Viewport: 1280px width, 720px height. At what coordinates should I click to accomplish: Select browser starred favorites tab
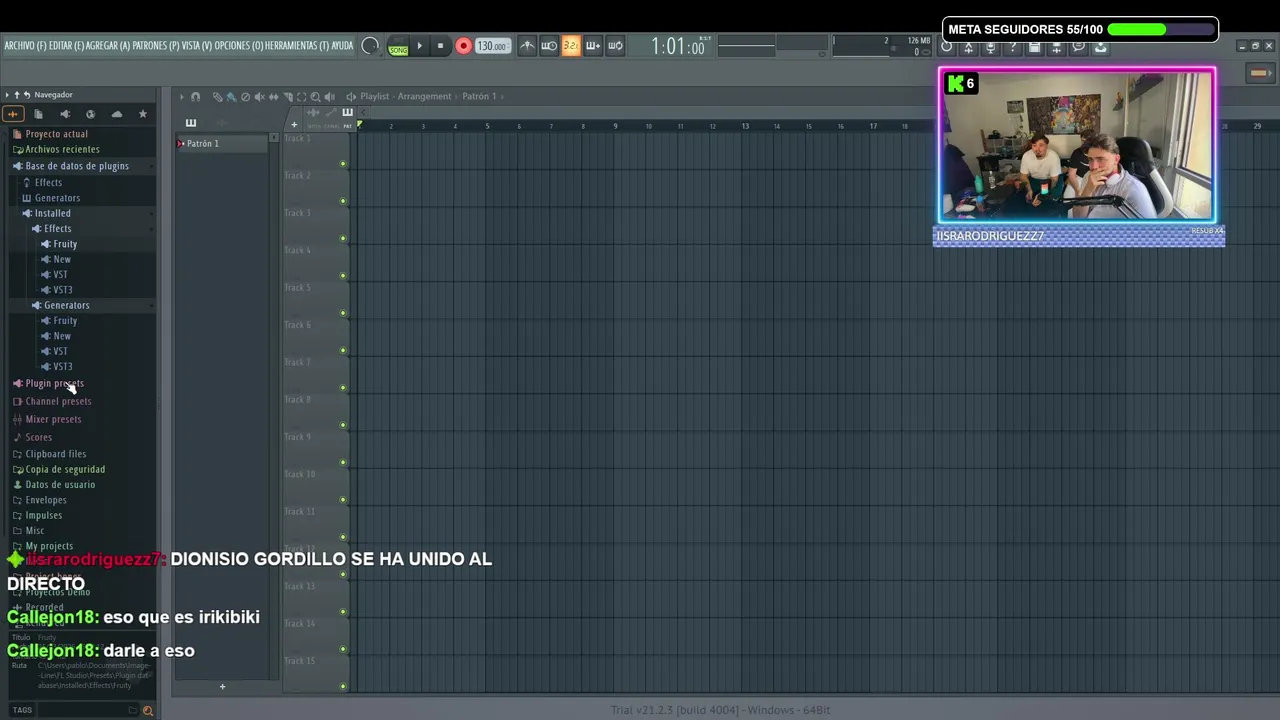click(142, 114)
